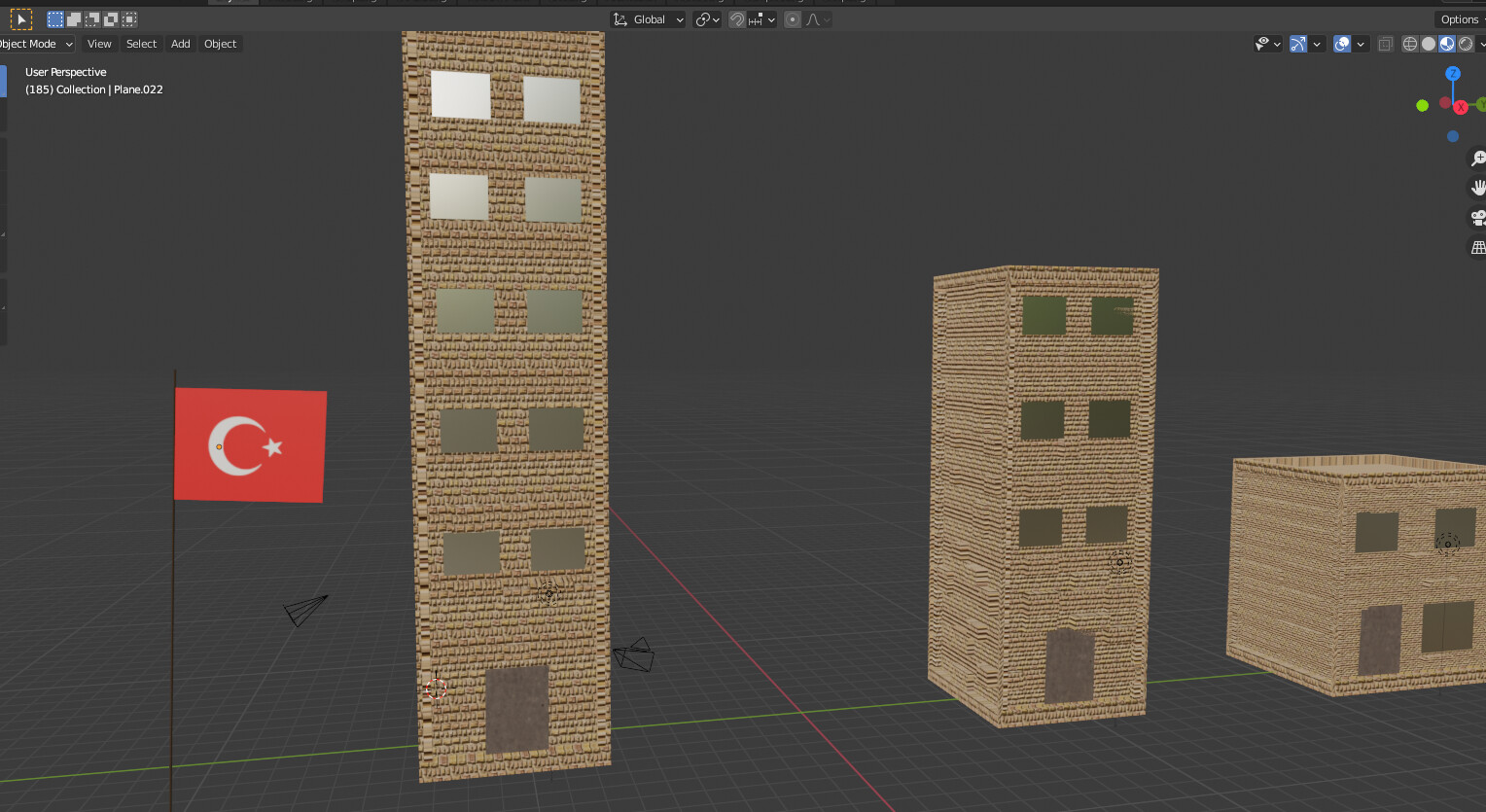Switch to camera view using the camera icon

click(1478, 217)
